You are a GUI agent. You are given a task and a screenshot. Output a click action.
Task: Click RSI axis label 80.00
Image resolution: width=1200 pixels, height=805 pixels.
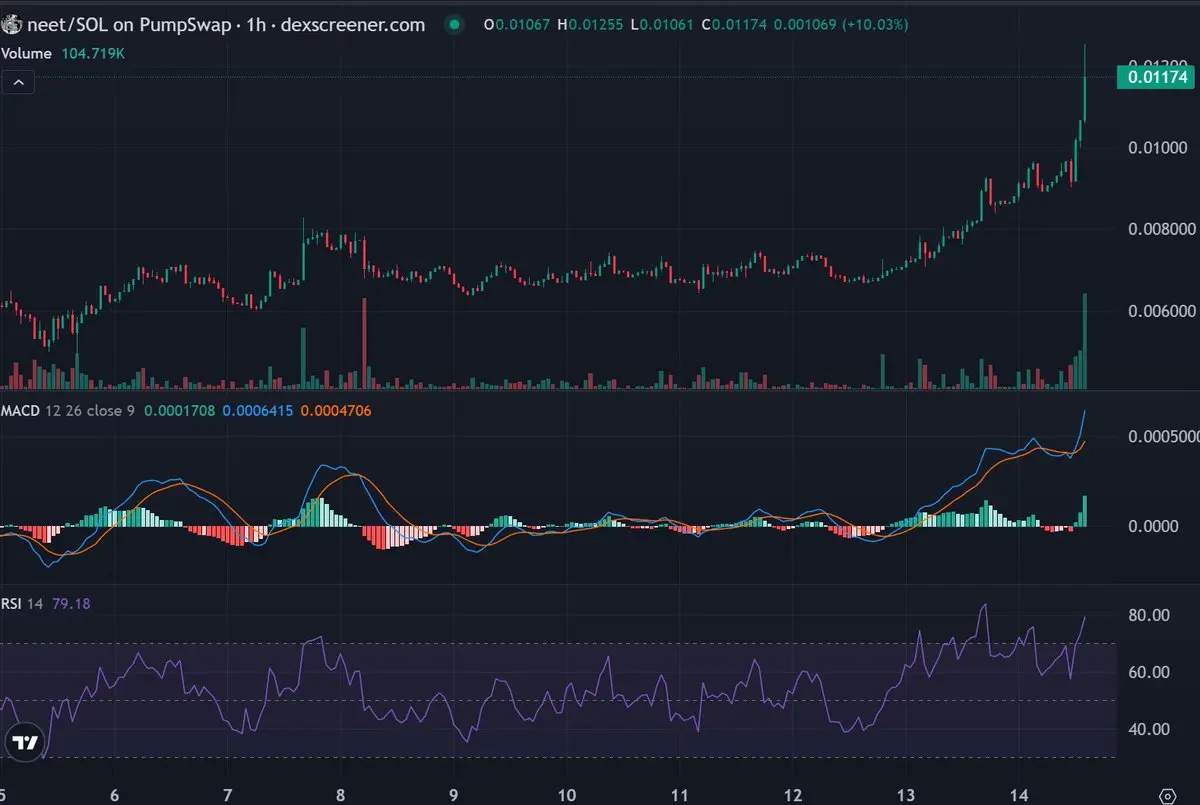1148,615
